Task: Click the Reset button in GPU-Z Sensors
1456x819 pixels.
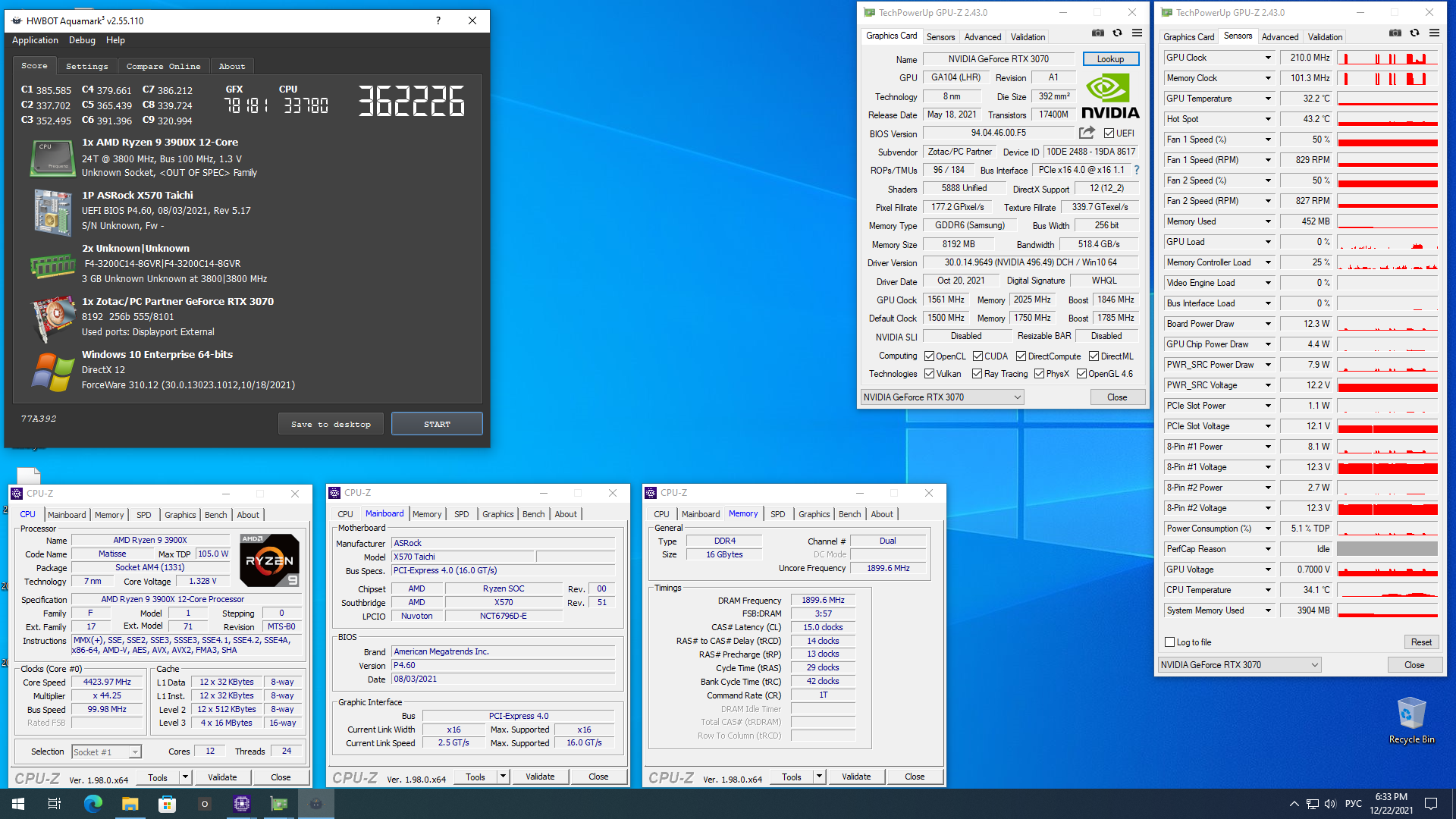Action: (x=1421, y=642)
